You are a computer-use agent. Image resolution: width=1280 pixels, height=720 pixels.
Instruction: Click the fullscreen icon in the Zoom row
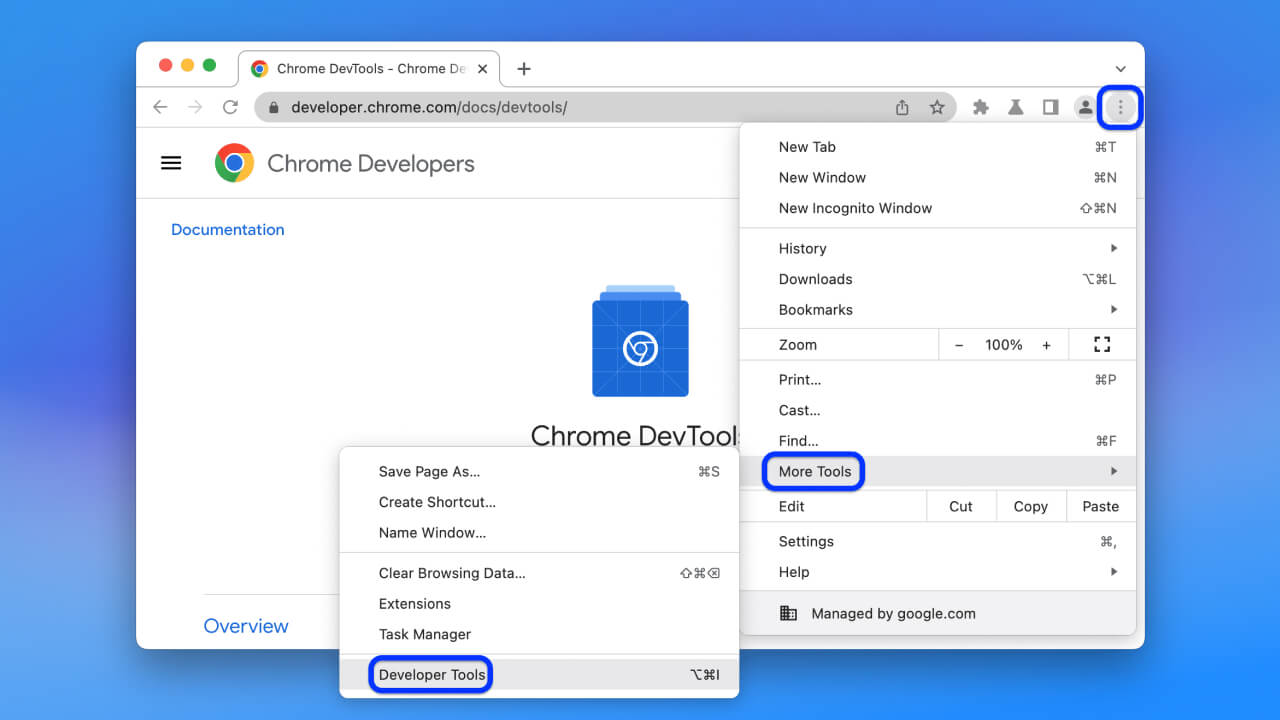coord(1102,345)
